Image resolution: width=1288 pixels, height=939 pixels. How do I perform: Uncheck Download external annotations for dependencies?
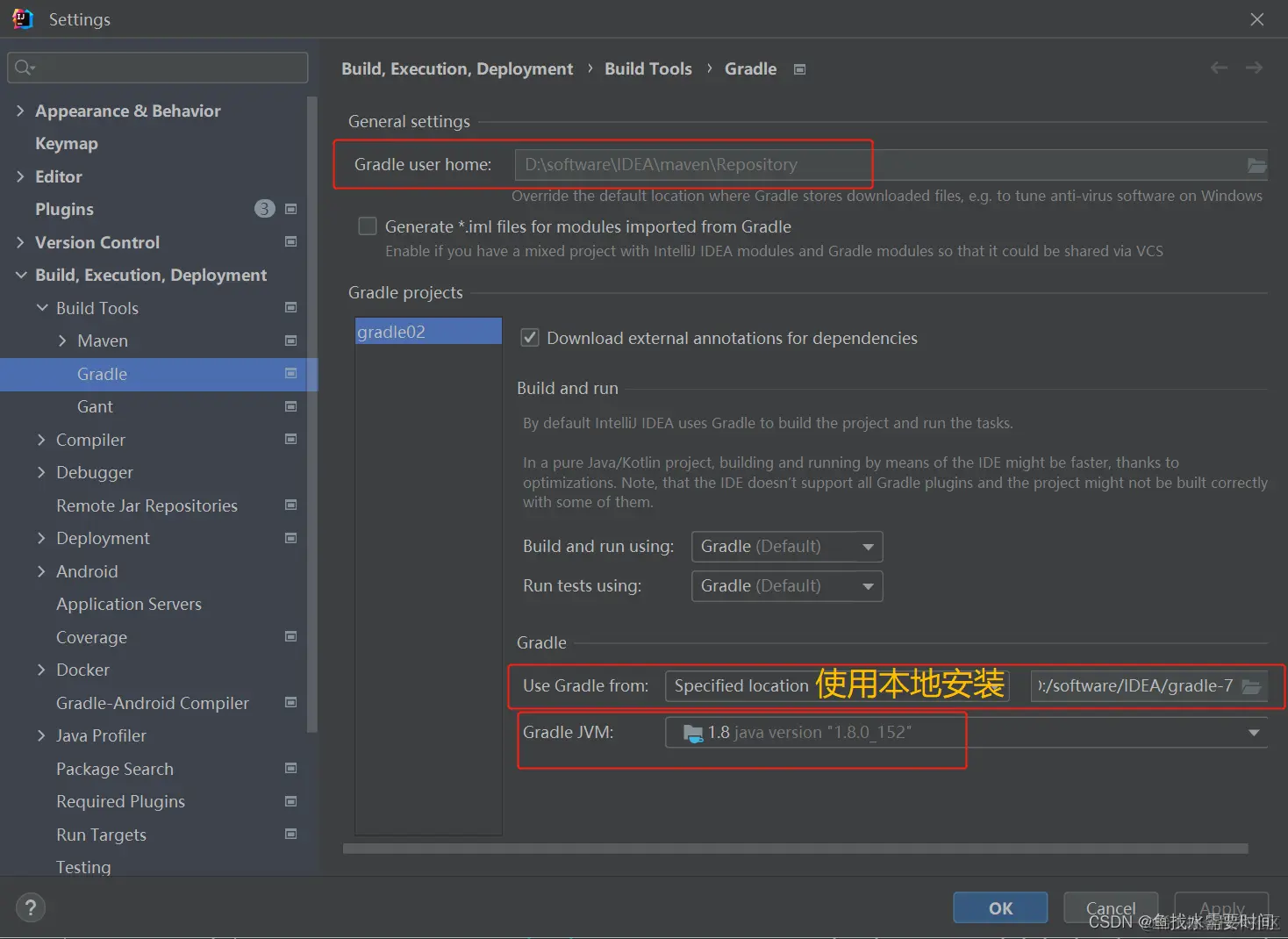pos(530,338)
